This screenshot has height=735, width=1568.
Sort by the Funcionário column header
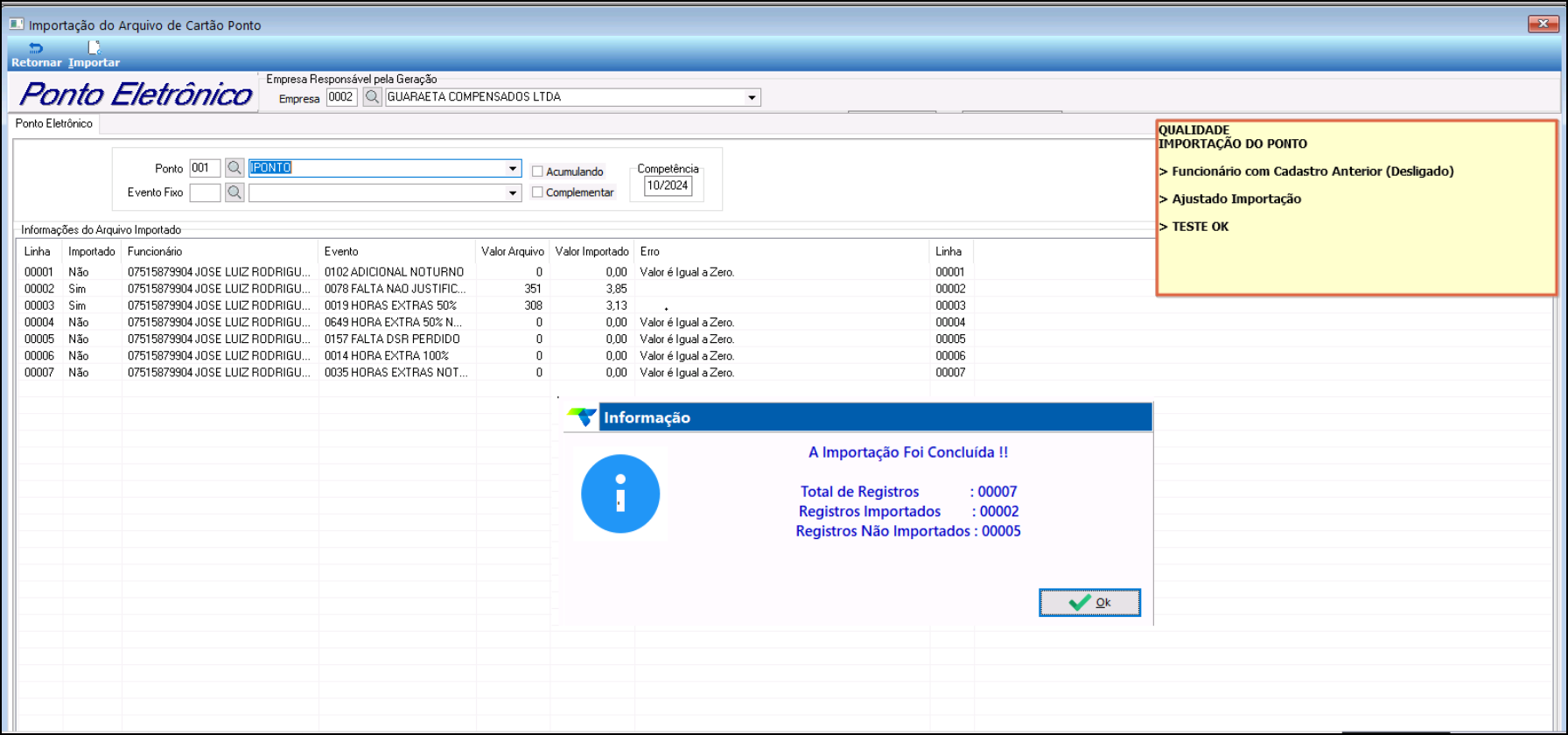[220, 251]
